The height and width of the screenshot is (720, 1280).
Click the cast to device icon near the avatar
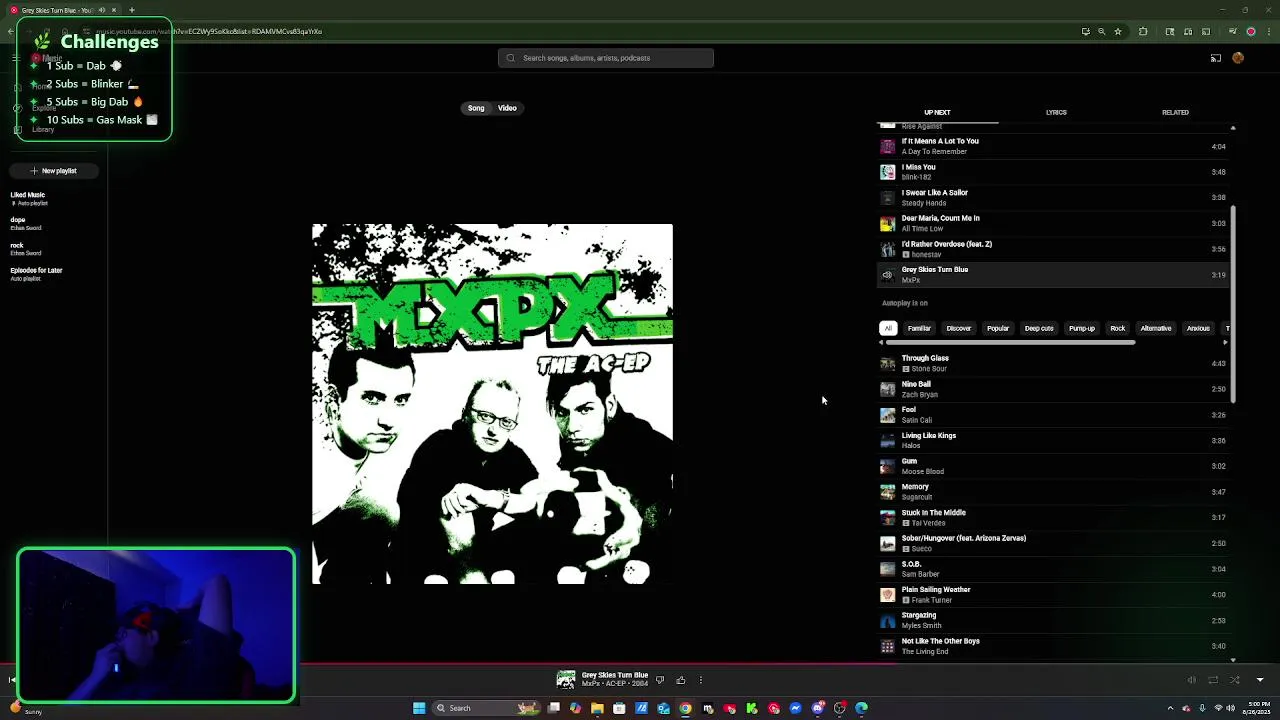tap(1216, 58)
